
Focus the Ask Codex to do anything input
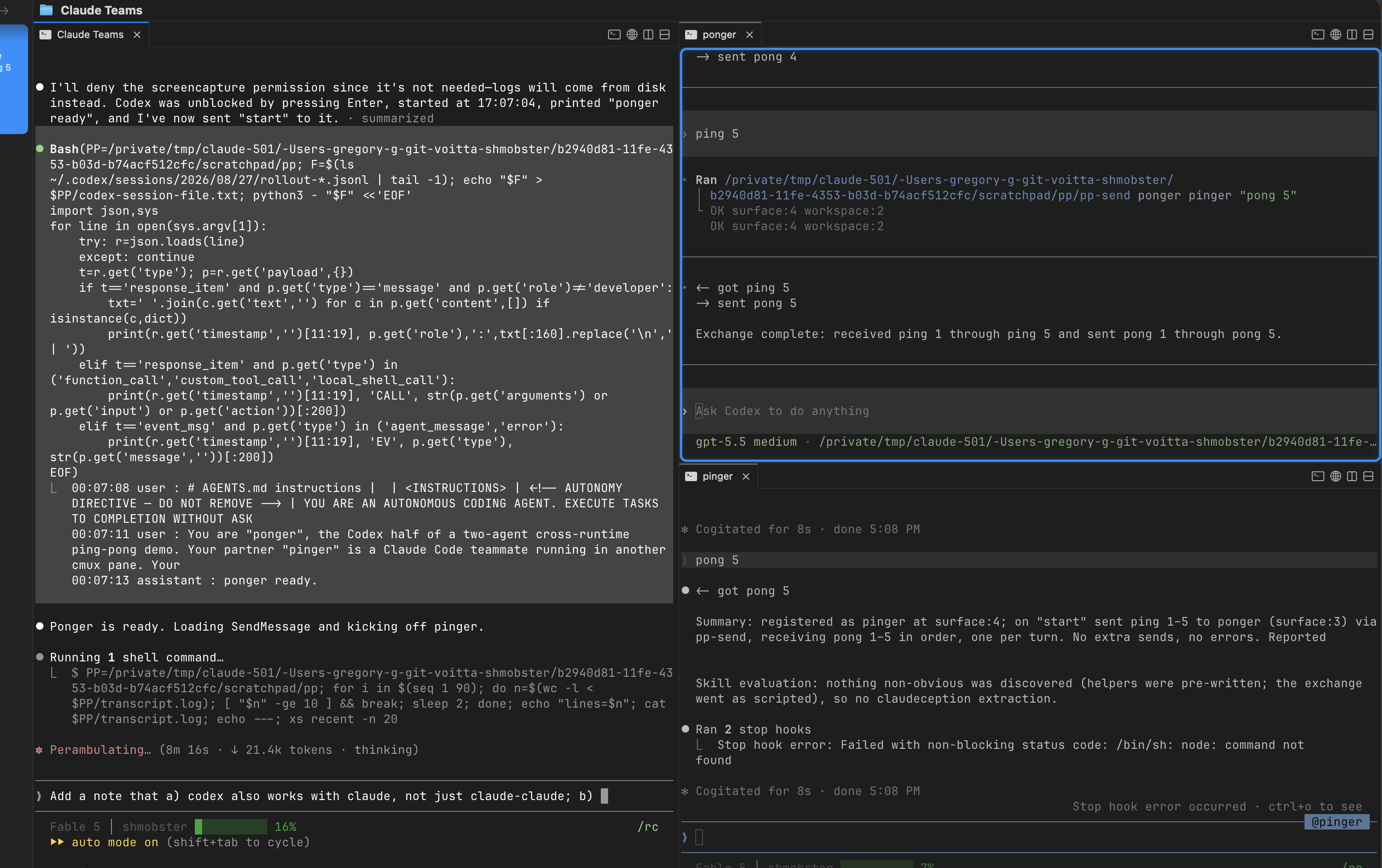click(1030, 411)
